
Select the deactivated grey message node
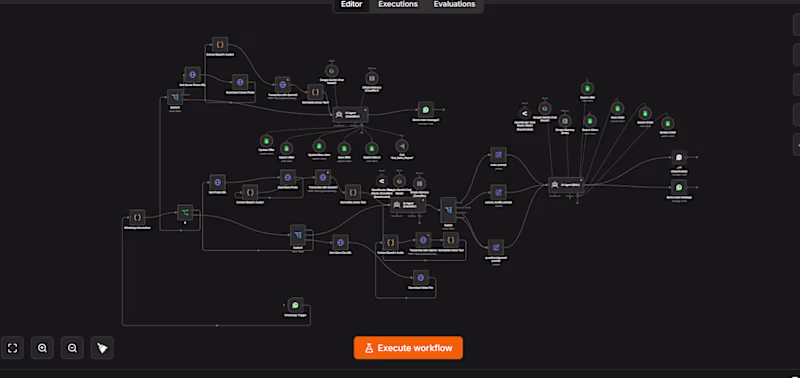(679, 158)
